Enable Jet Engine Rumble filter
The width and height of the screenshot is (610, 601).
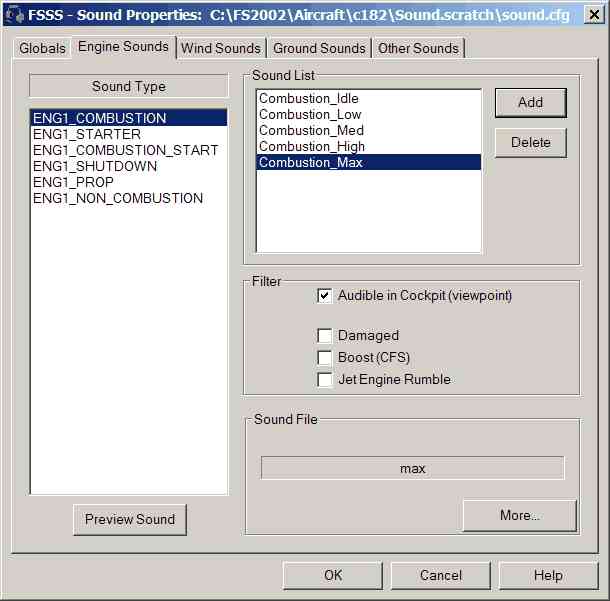(324, 380)
